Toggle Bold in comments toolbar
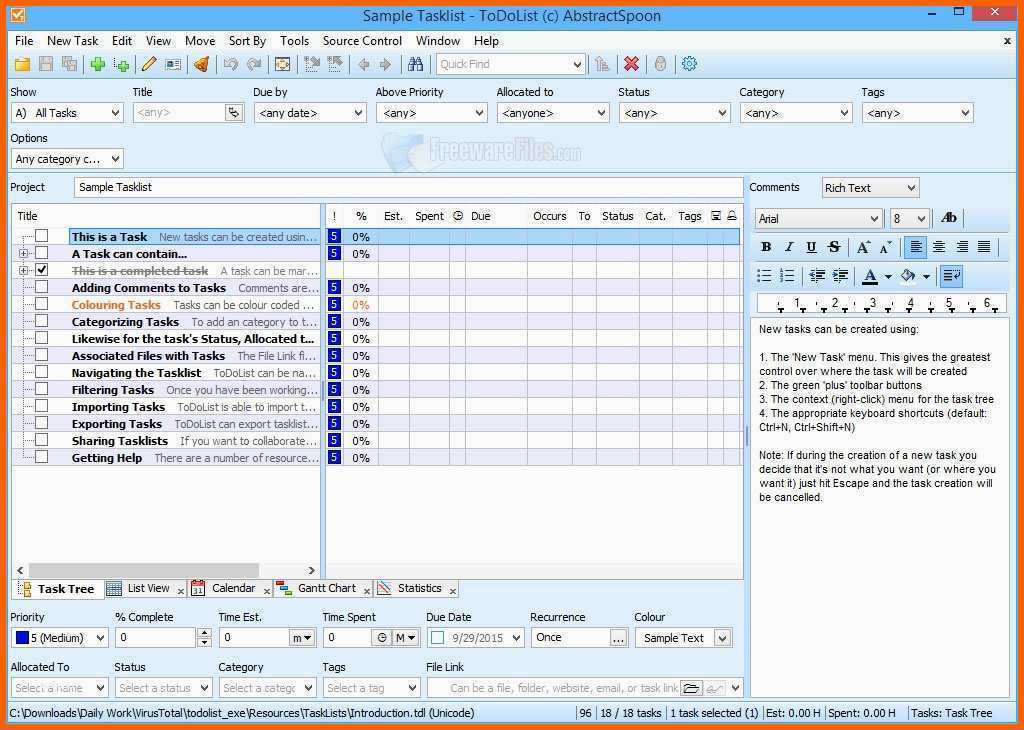The height and width of the screenshot is (730, 1024). 766,247
